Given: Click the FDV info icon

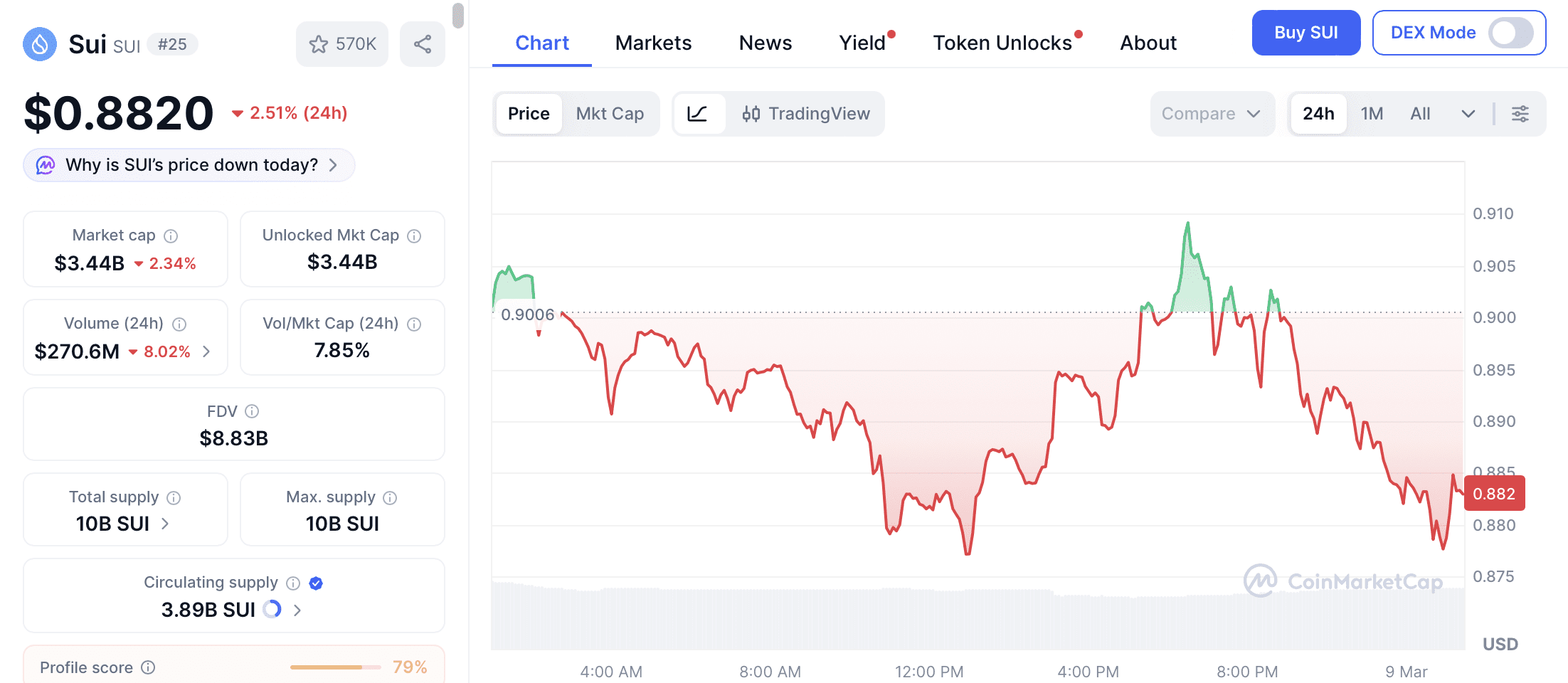Looking at the screenshot, I should [252, 411].
